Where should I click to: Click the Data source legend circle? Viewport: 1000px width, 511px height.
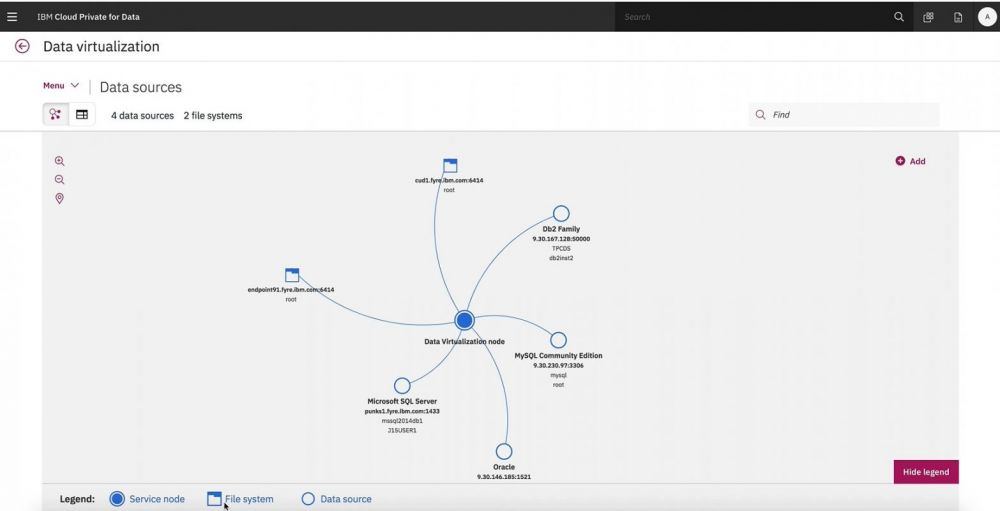308,499
